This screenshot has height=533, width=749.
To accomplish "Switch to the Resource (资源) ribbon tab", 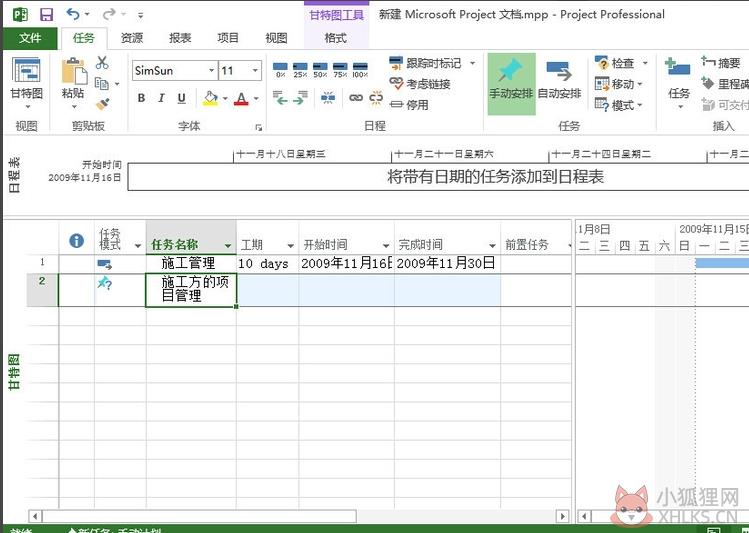I will tap(132, 38).
